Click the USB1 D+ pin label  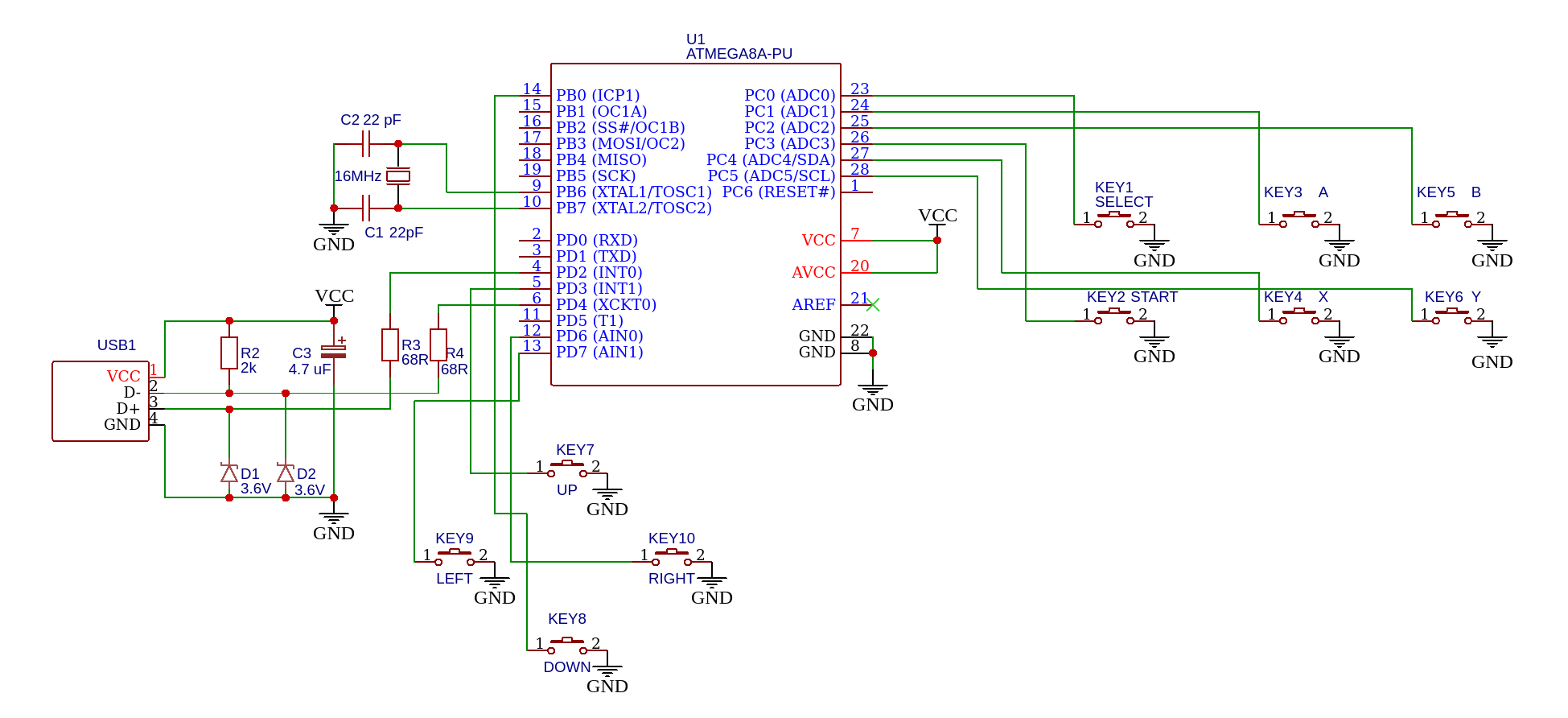coord(129,409)
